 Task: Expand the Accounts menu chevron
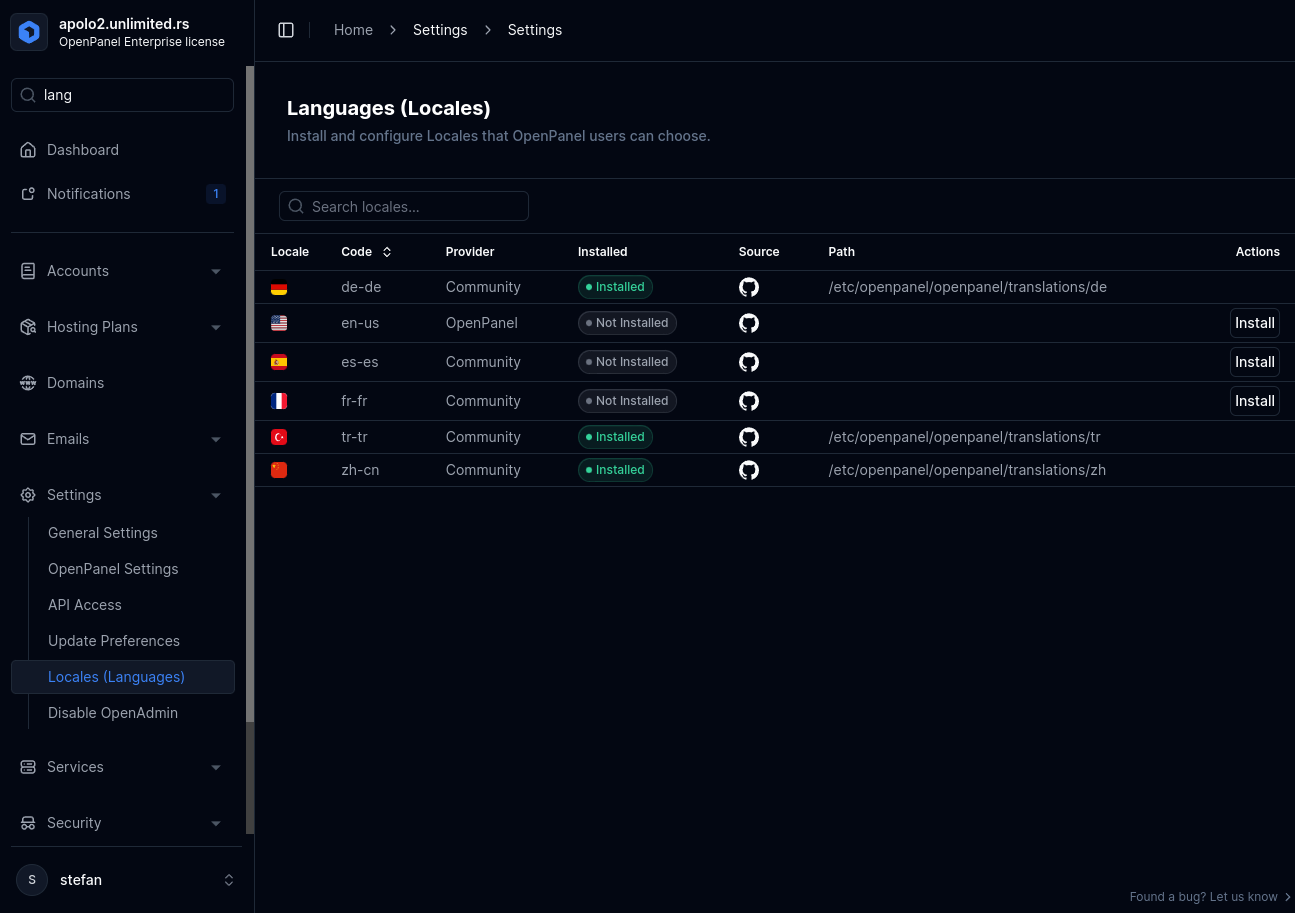[x=216, y=271]
